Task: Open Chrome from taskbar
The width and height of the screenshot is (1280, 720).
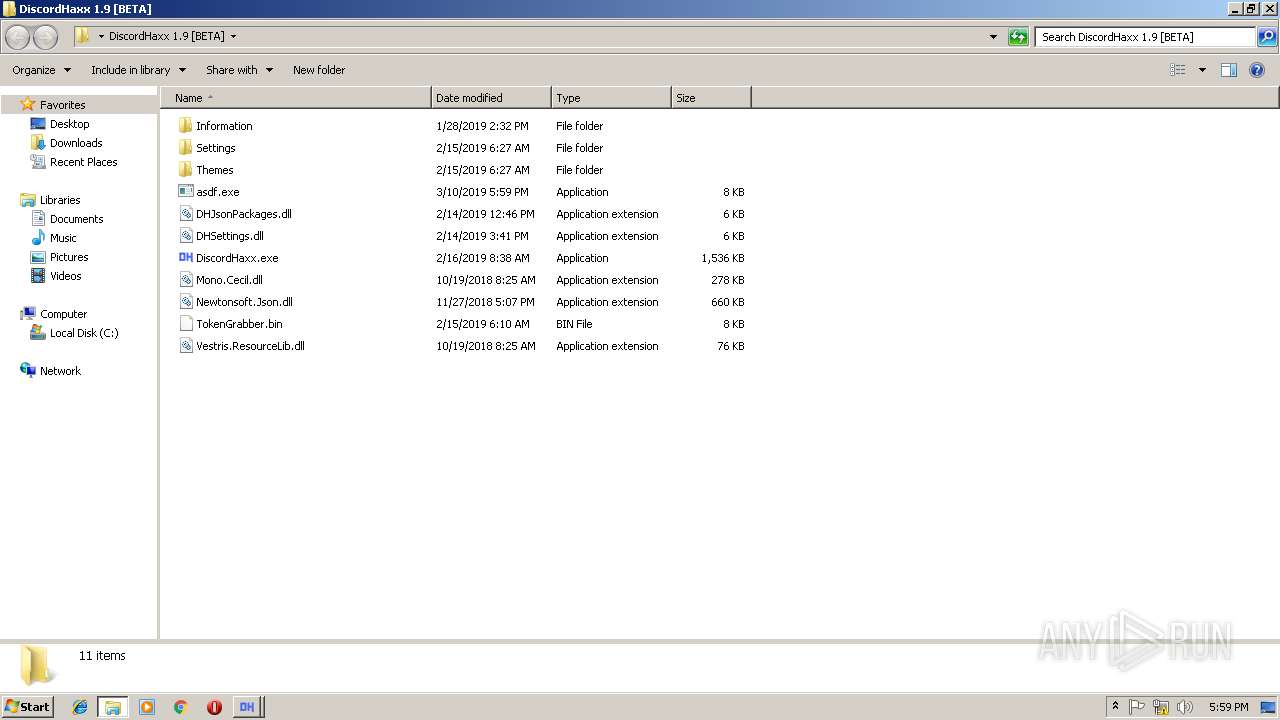Action: click(x=181, y=707)
